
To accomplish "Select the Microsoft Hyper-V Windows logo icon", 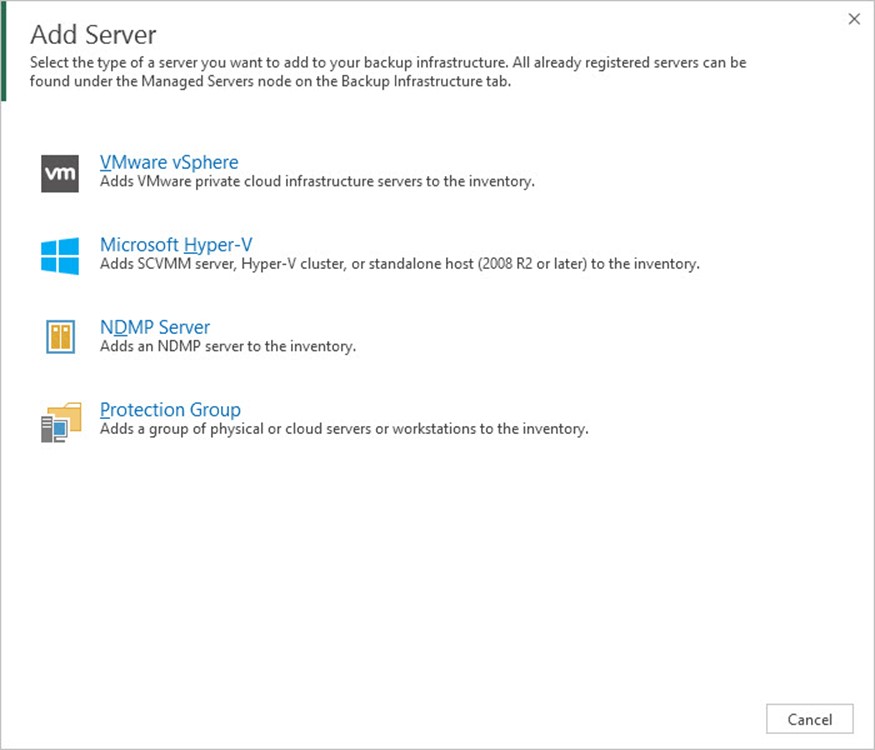I will pos(60,255).
